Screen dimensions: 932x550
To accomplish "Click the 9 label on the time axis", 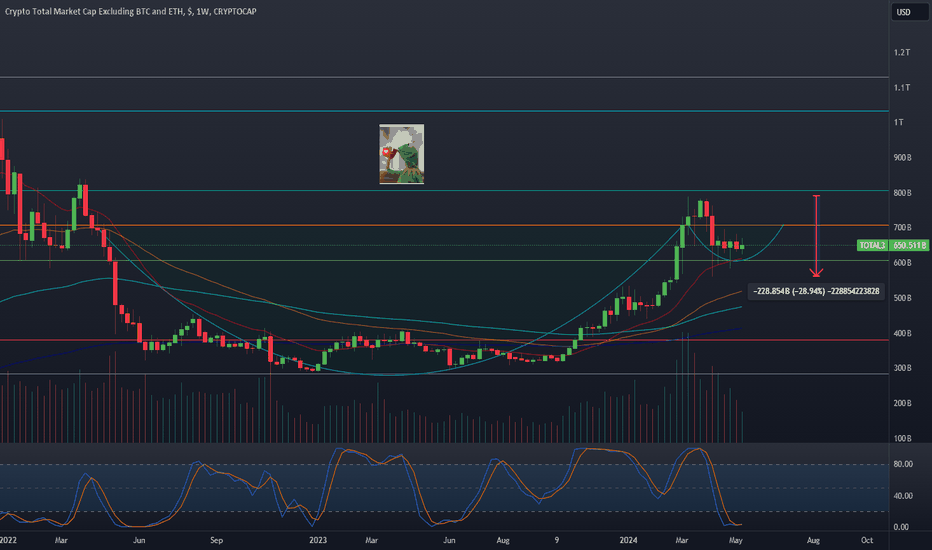I will coord(557,540).
